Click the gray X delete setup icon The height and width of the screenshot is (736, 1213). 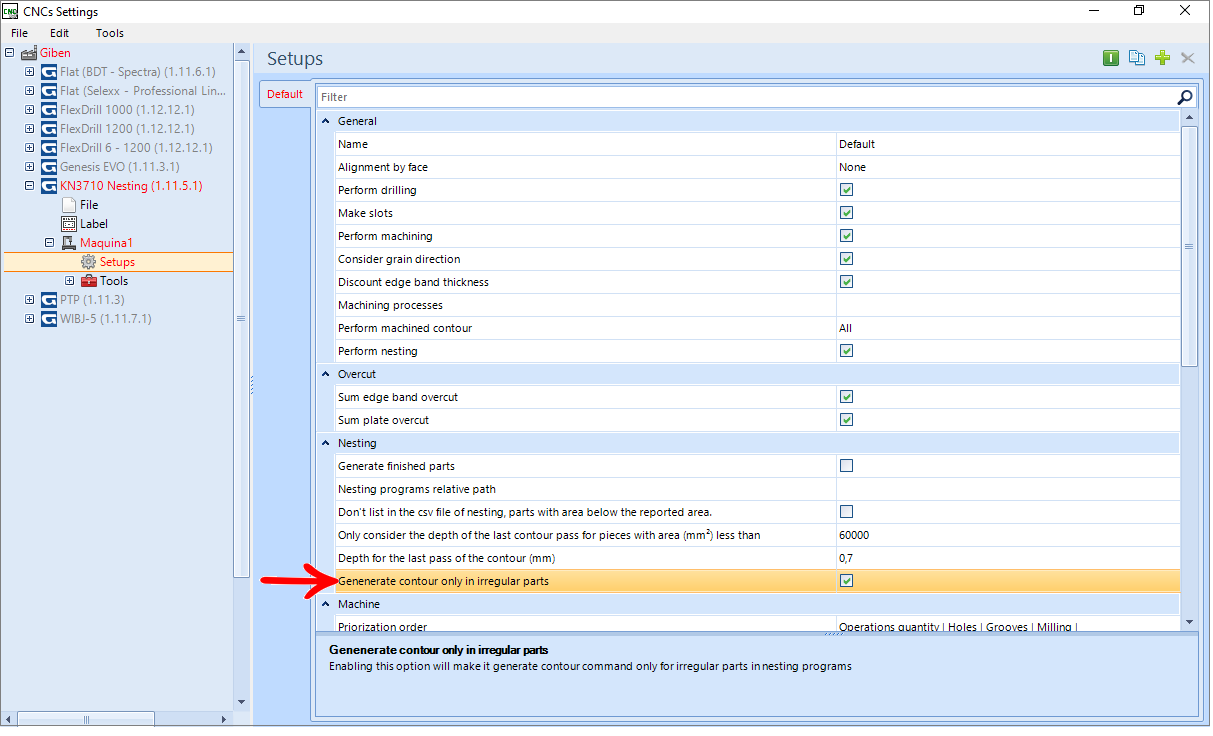tap(1188, 58)
